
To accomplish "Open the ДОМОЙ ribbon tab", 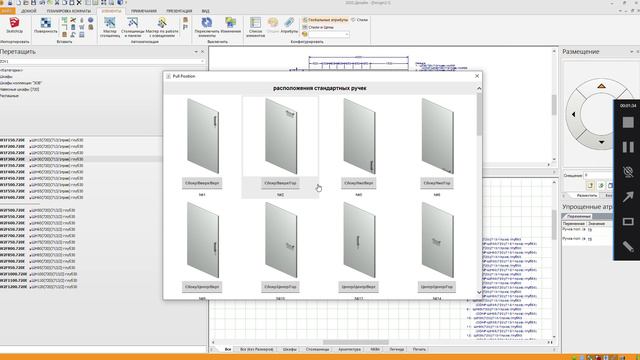I will point(29,11).
